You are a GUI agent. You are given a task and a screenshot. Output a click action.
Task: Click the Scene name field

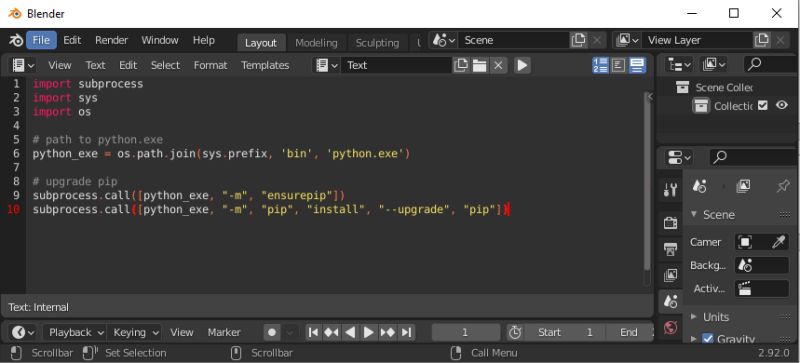513,40
